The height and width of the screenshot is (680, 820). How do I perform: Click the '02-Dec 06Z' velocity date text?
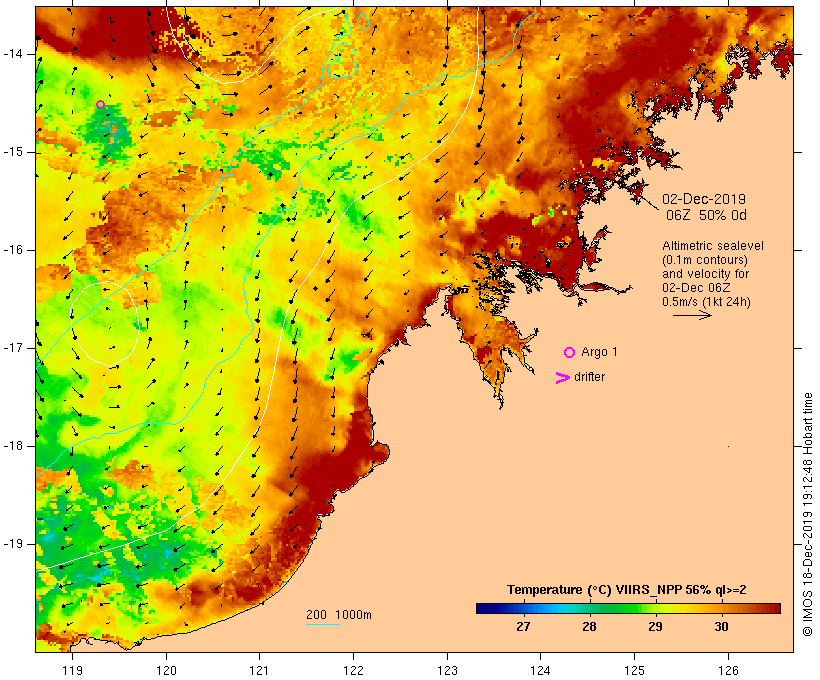click(696, 288)
